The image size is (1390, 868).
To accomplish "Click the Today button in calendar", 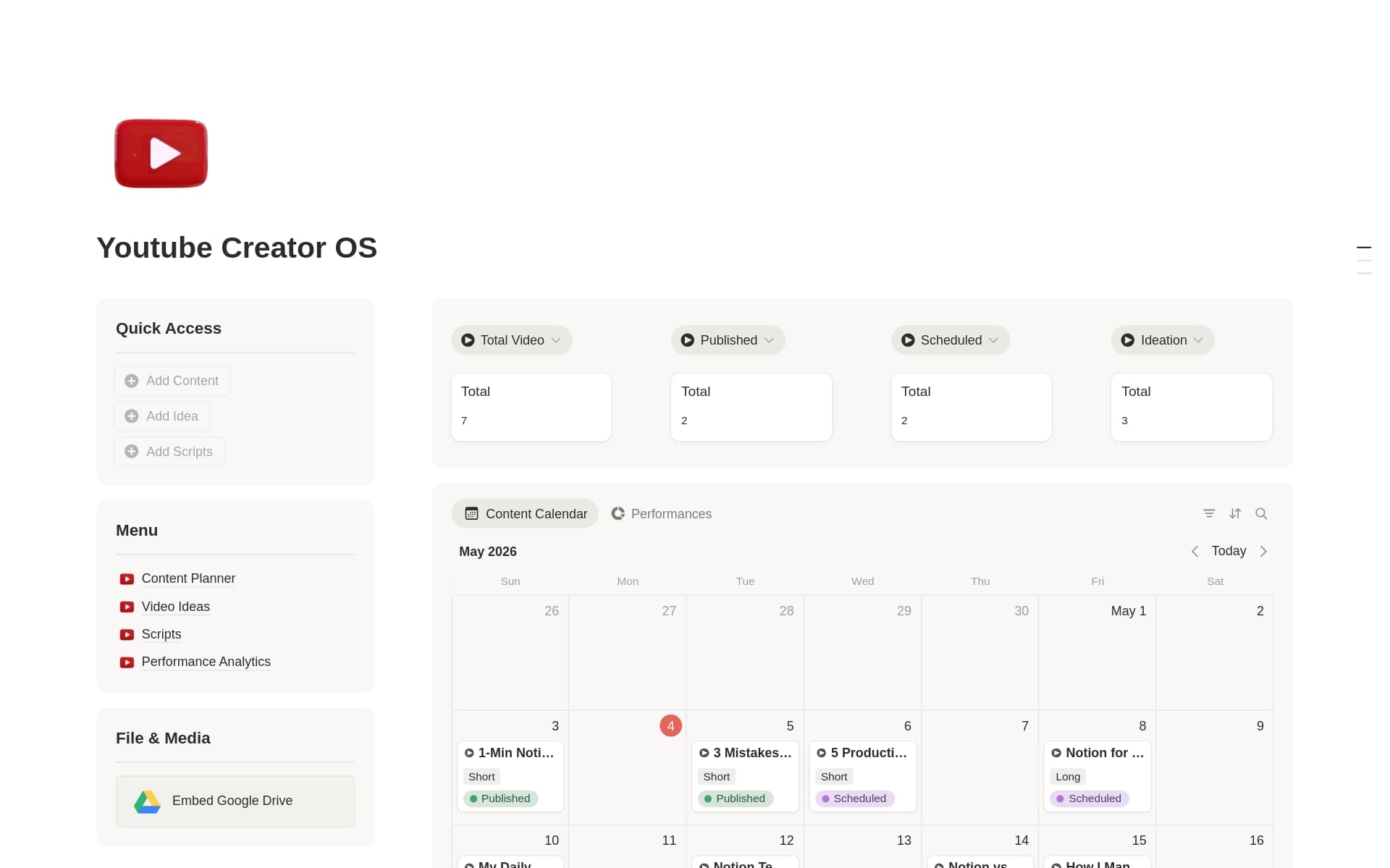I will 1229,552.
